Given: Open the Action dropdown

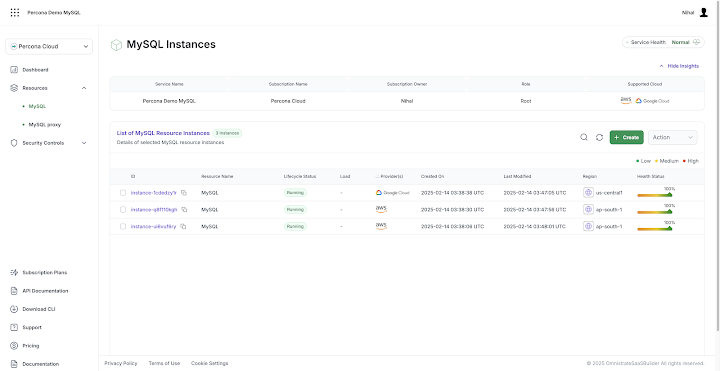Looking at the screenshot, I should coord(673,137).
